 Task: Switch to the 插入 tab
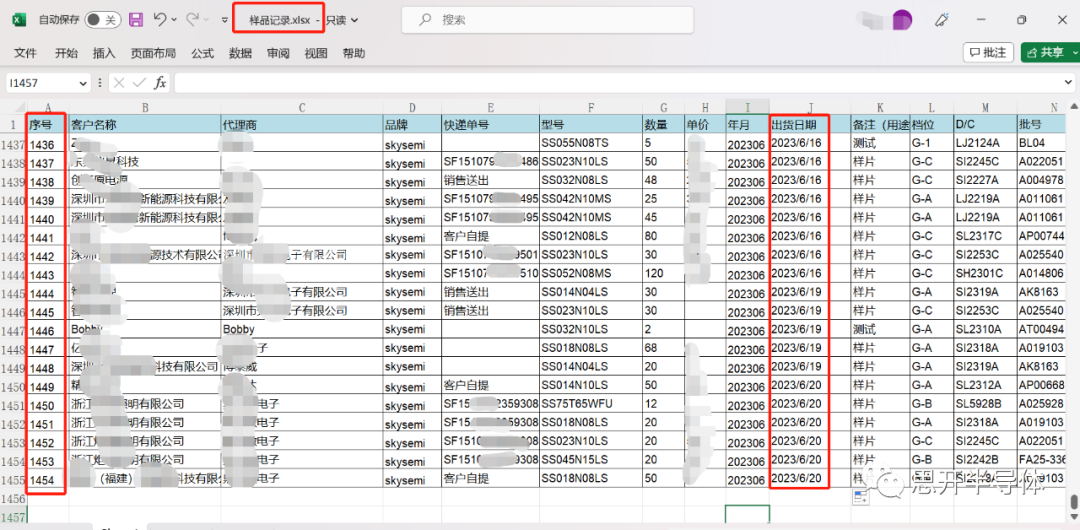click(104, 53)
